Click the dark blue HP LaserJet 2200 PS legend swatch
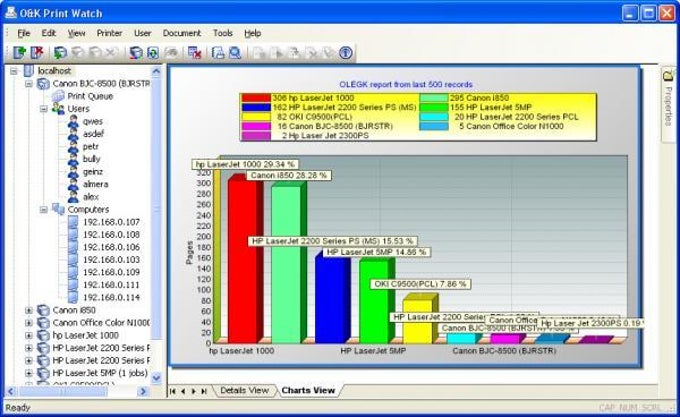The width and height of the screenshot is (680, 417). coord(256,108)
